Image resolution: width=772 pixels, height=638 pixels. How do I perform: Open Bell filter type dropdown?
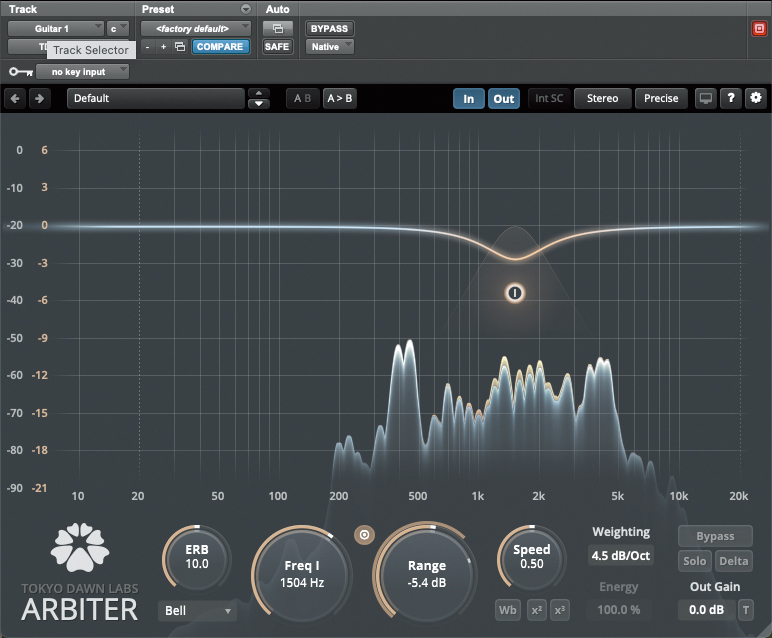(x=197, y=610)
